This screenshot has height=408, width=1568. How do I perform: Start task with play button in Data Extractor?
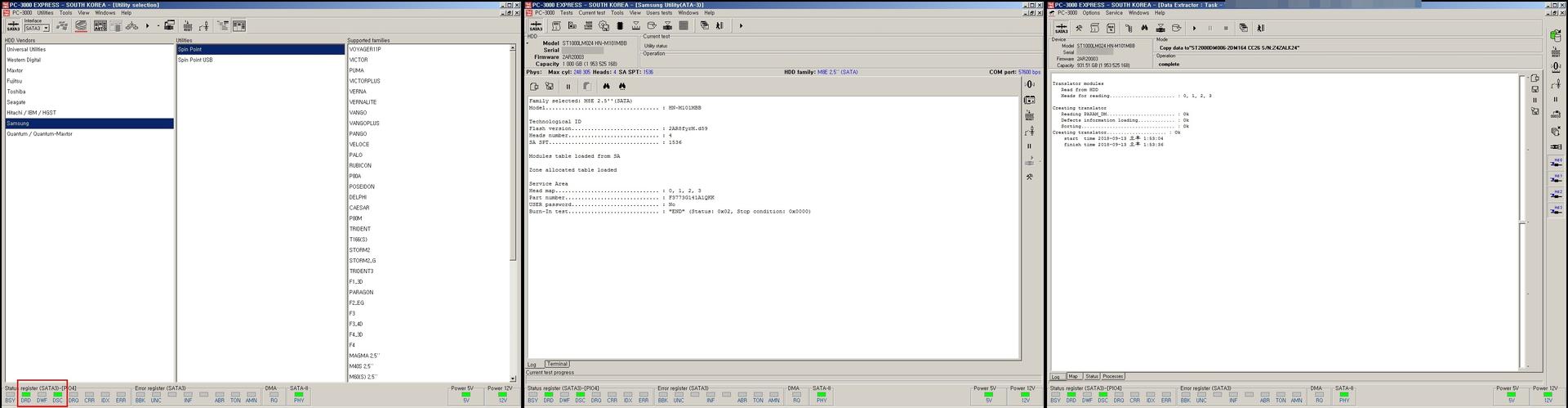[x=1194, y=29]
